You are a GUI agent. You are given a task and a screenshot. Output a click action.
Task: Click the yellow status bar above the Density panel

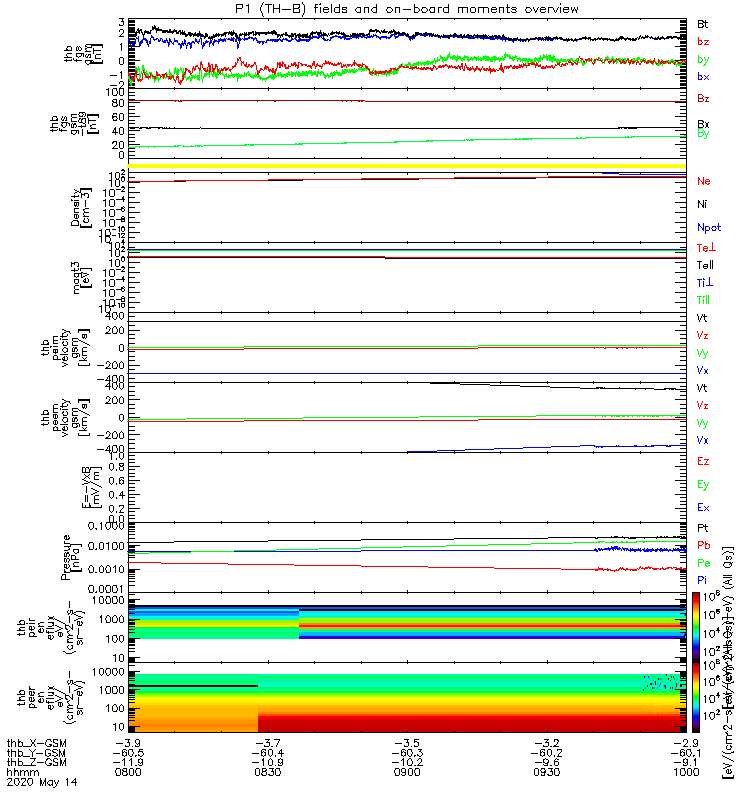point(407,166)
